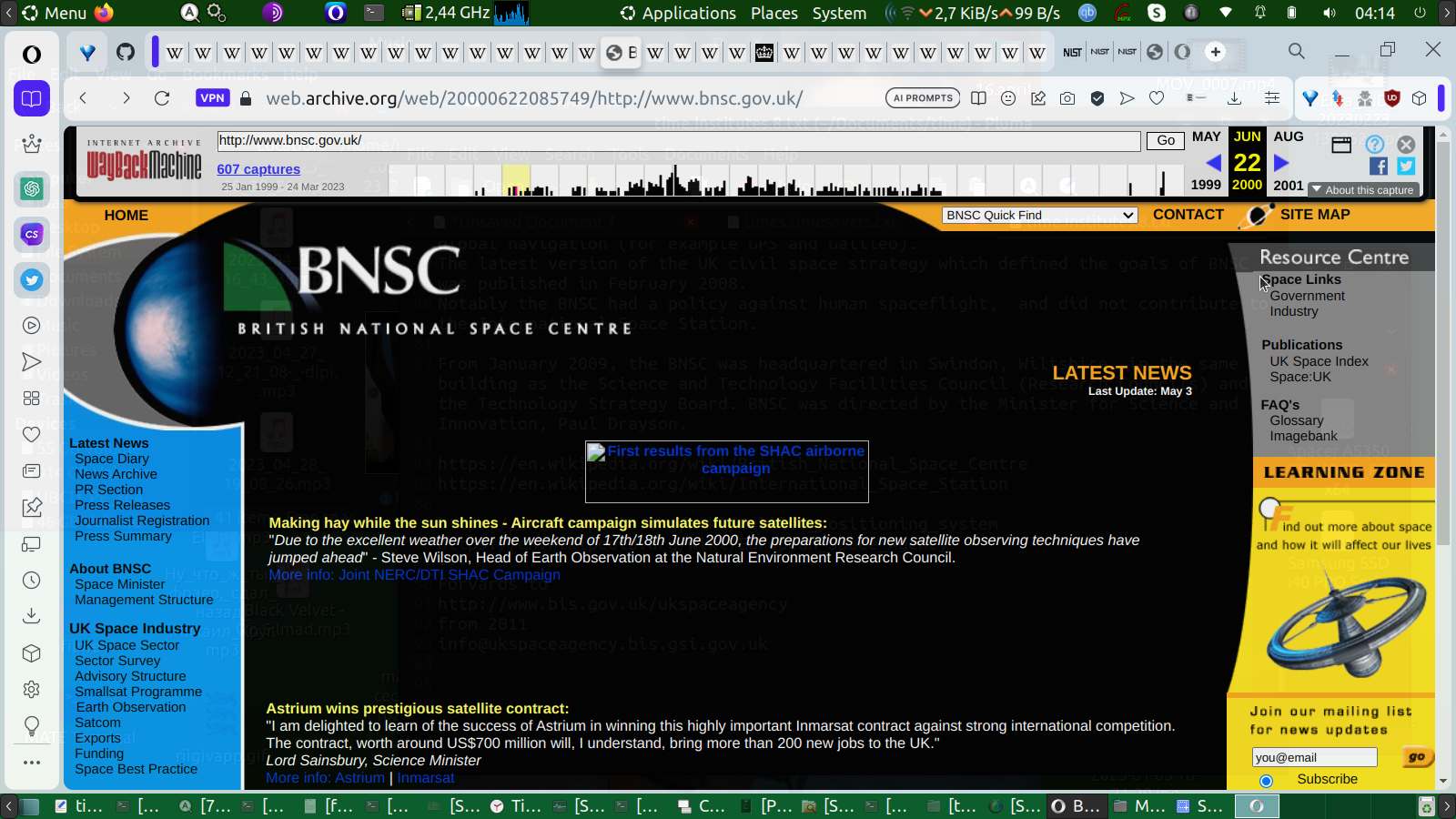Viewport: 1456px width, 819px height.
Task: Close the Wayback Machine toolbar
Action: [1406, 144]
